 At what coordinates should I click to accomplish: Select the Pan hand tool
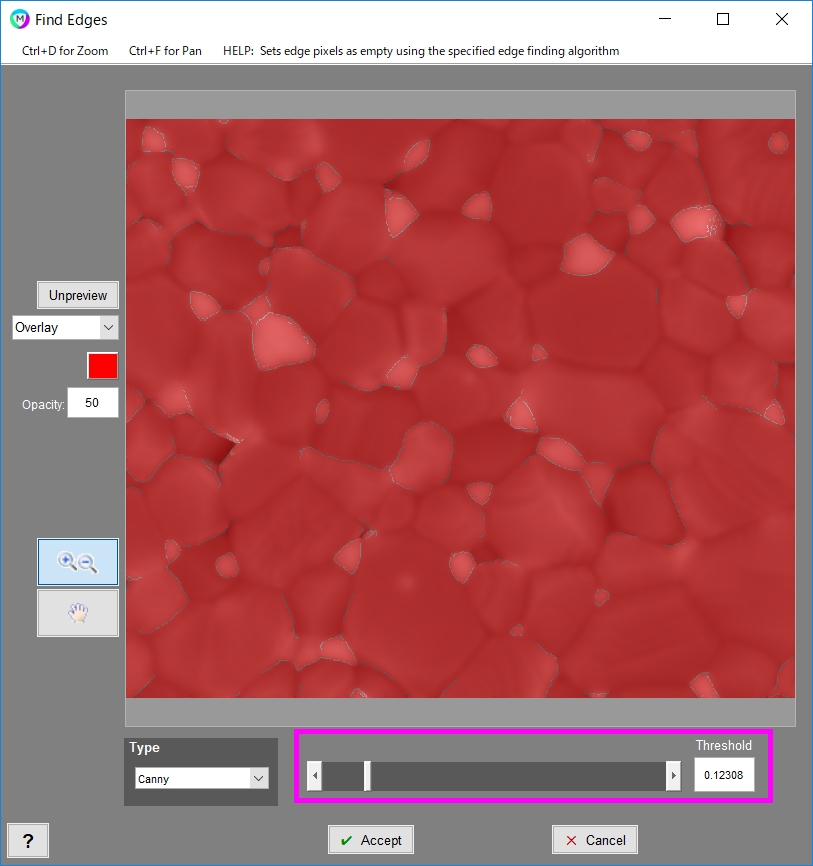(78, 613)
